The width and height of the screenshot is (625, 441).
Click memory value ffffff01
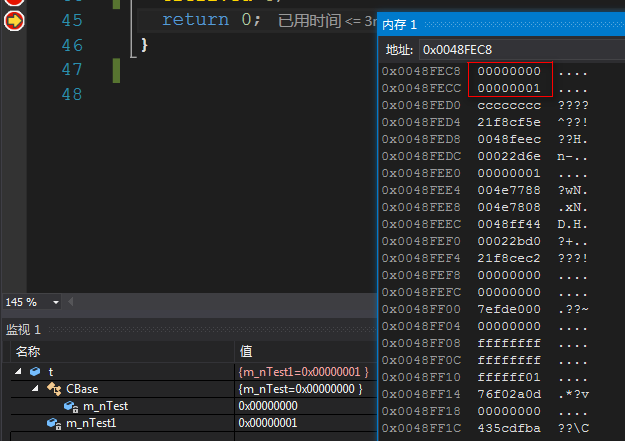click(x=509, y=377)
